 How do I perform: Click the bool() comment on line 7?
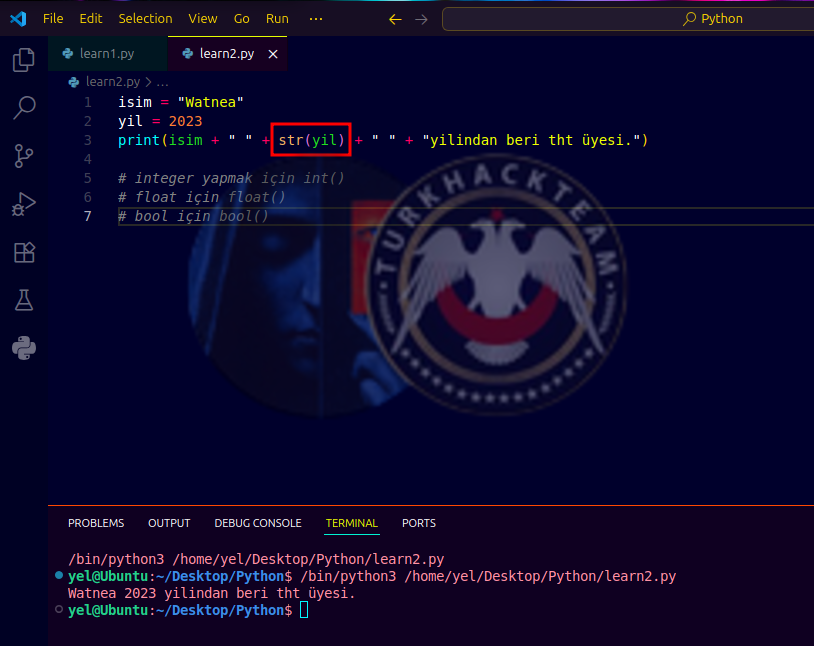[193, 216]
